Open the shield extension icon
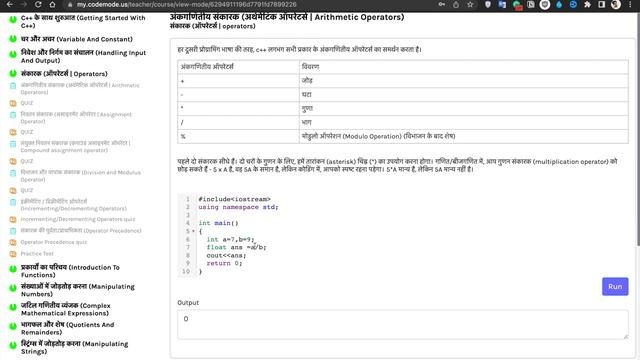Image resolution: width=640 pixels, height=360 pixels. tap(488, 4)
